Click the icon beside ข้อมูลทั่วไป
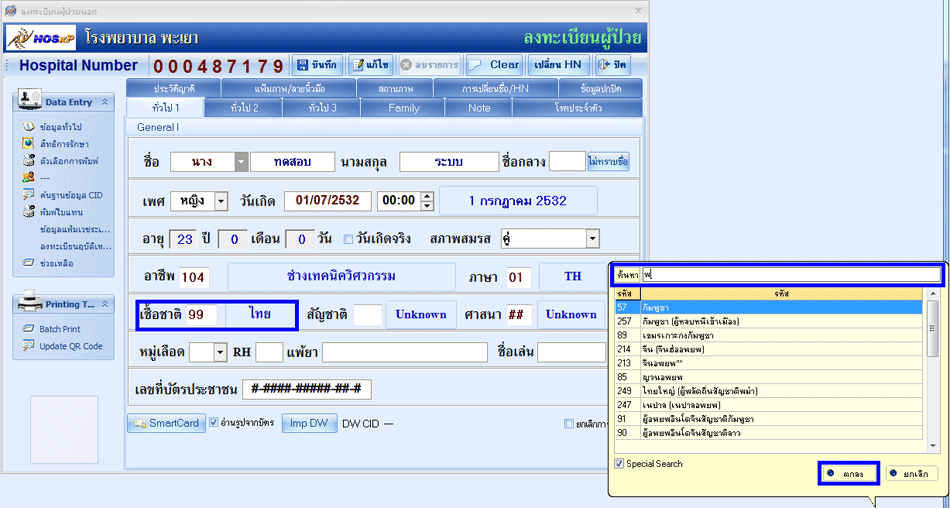 click(x=28, y=127)
